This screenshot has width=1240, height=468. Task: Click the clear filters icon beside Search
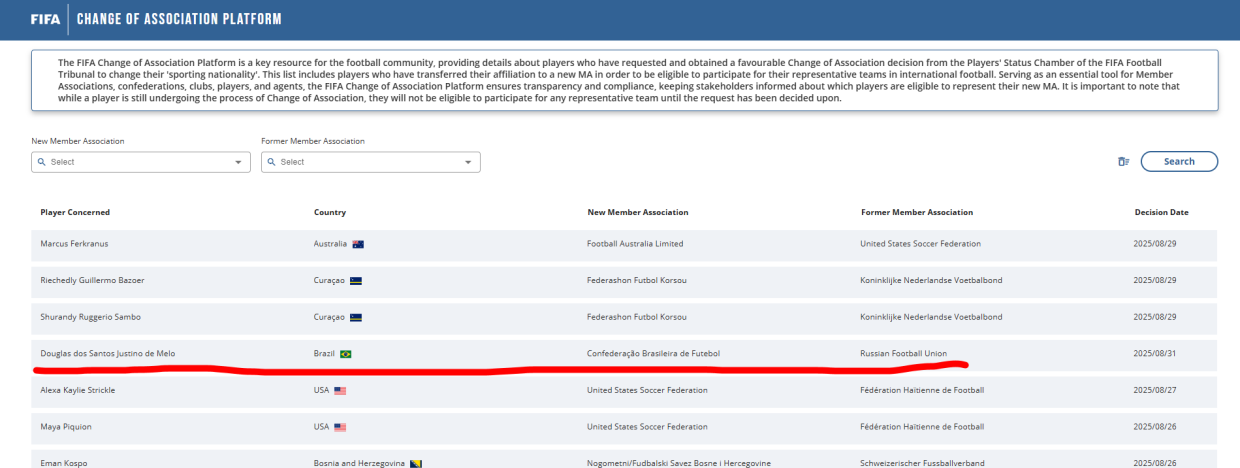[x=1123, y=162]
